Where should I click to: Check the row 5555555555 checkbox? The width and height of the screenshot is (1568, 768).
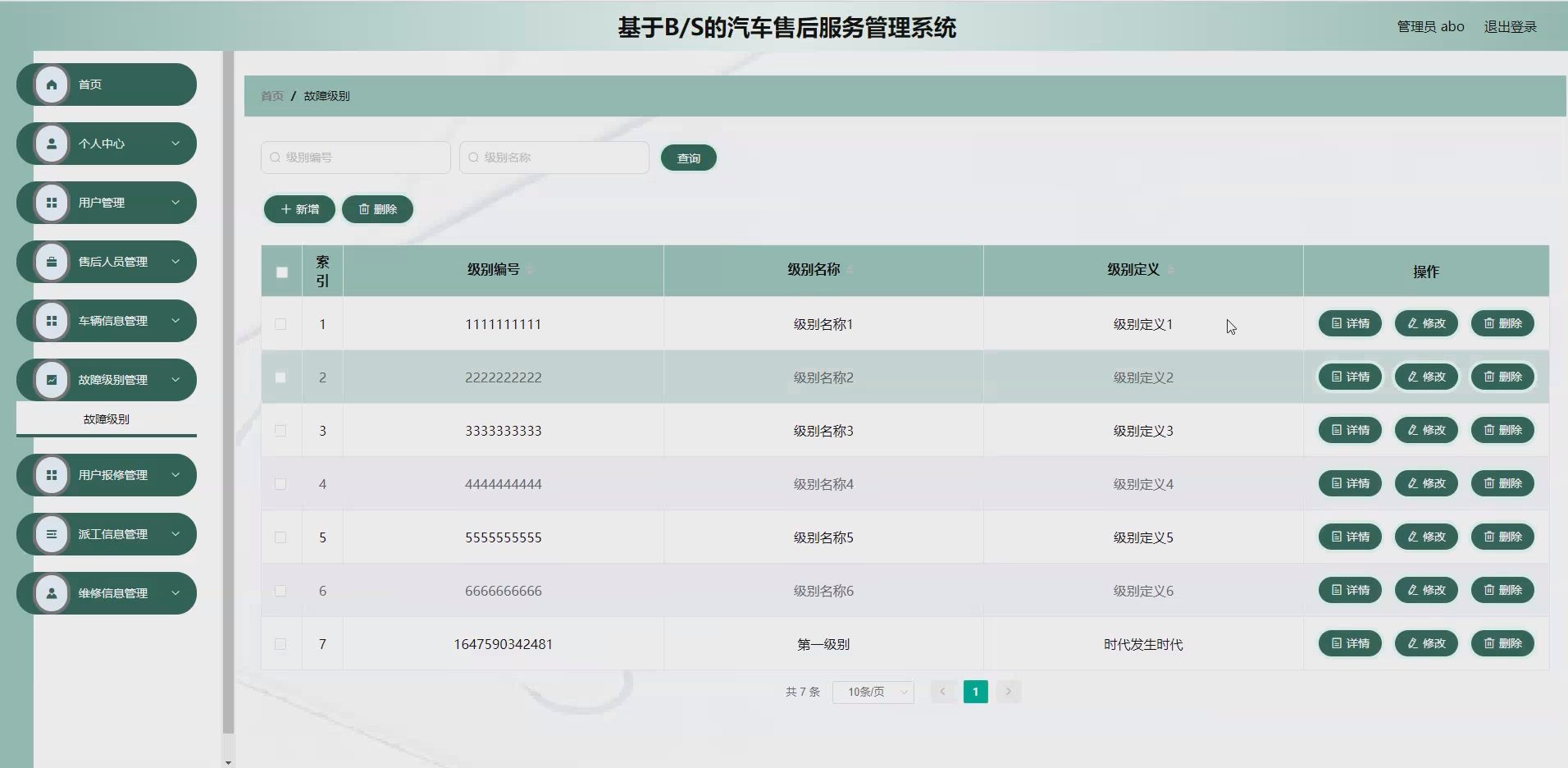point(280,537)
